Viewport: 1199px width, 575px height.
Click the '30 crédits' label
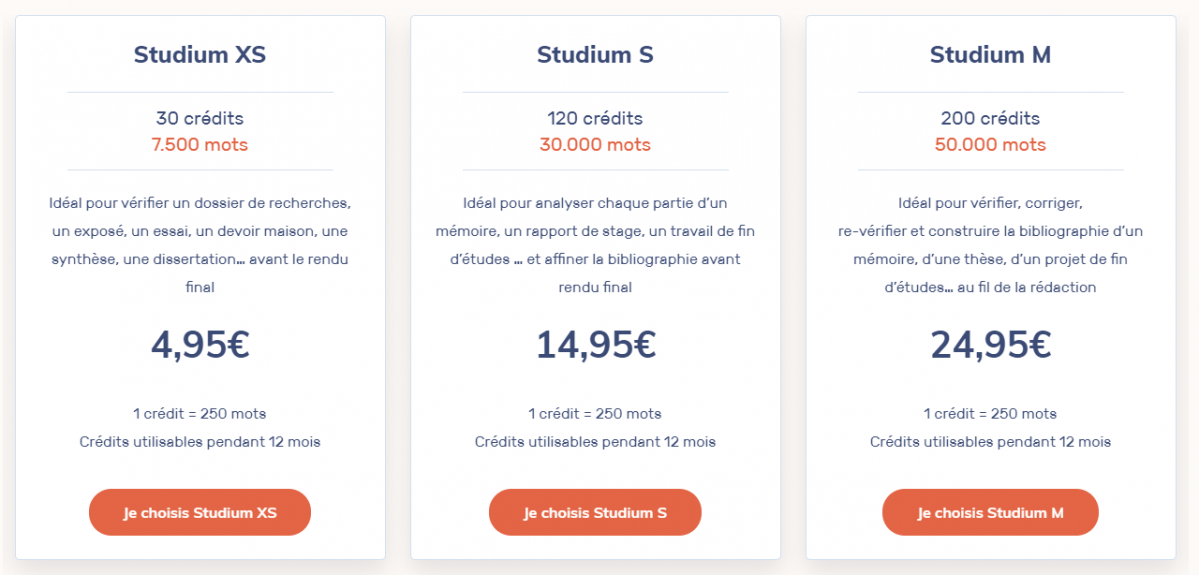200,118
